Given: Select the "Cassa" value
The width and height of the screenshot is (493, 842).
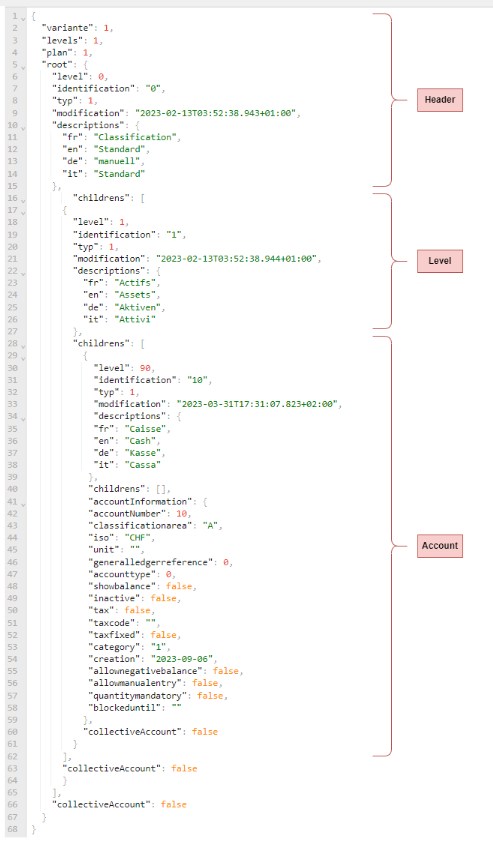Looking at the screenshot, I should point(143,464).
